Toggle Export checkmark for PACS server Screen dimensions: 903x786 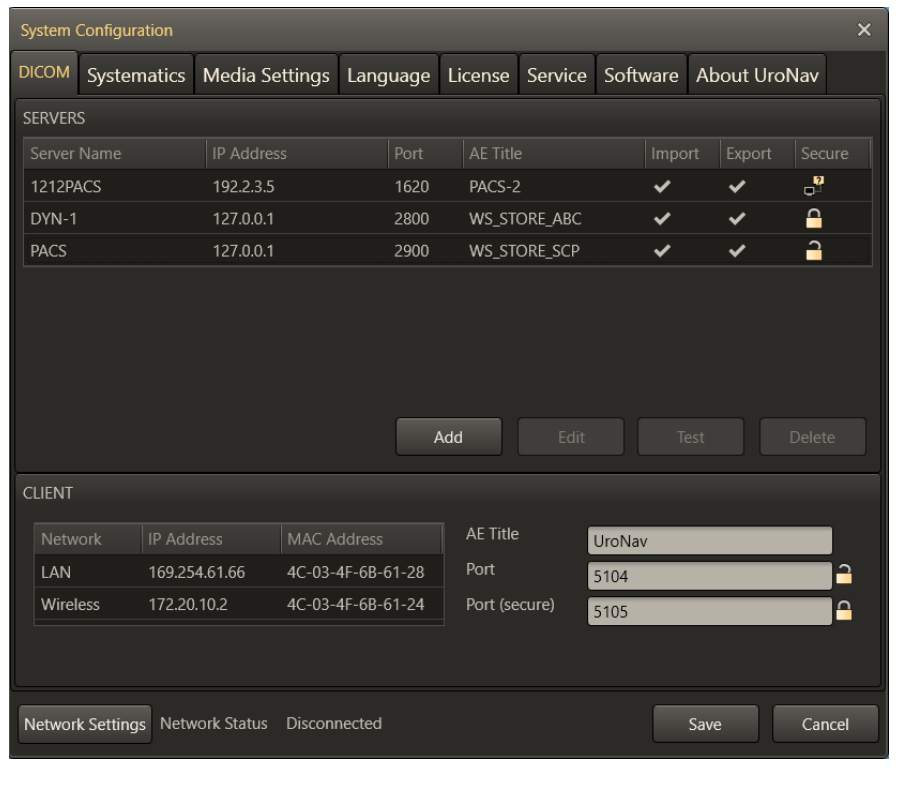click(737, 251)
